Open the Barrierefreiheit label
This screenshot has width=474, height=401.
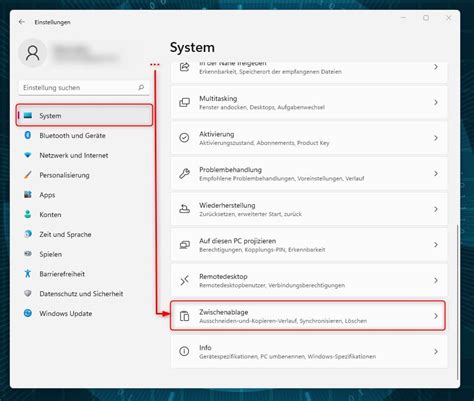(62, 274)
